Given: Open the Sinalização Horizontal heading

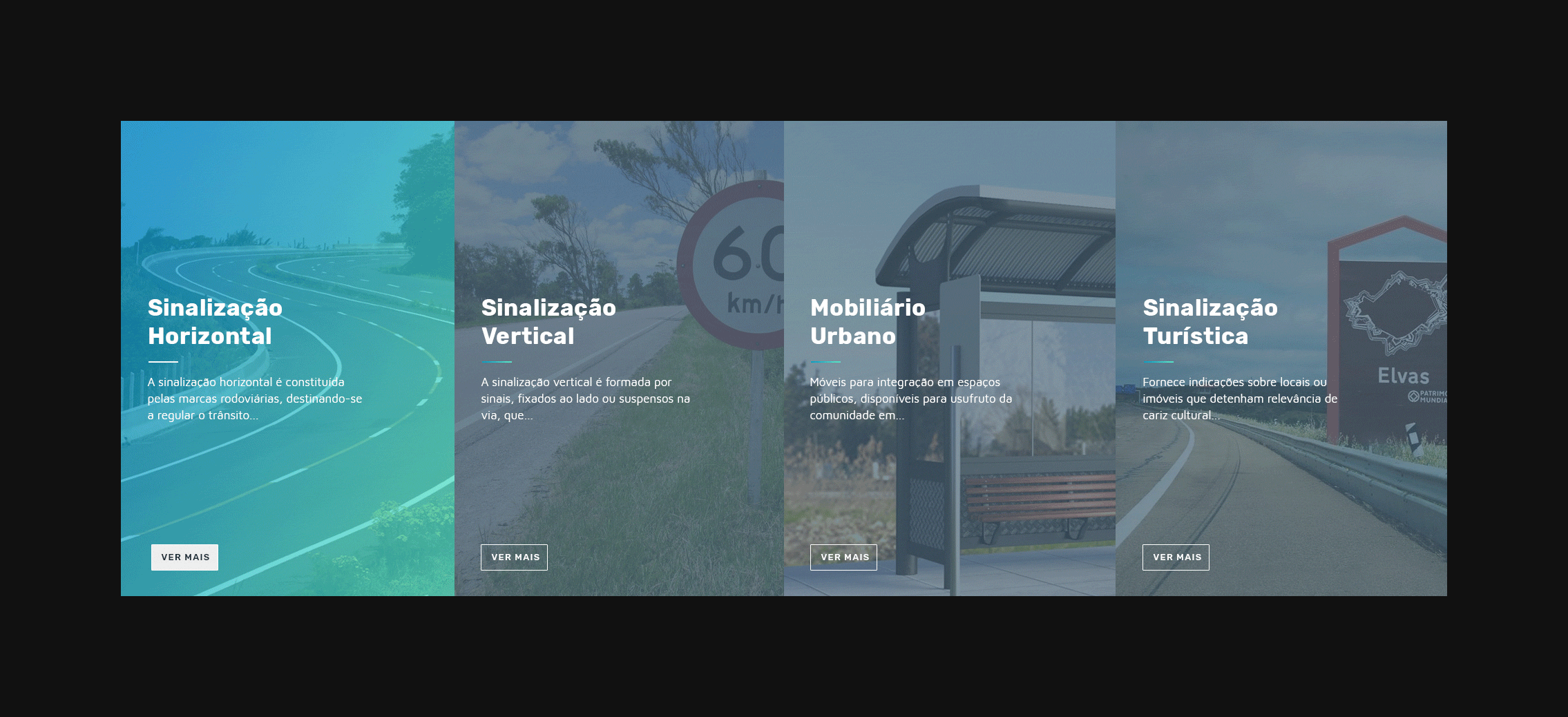Looking at the screenshot, I should click(215, 322).
